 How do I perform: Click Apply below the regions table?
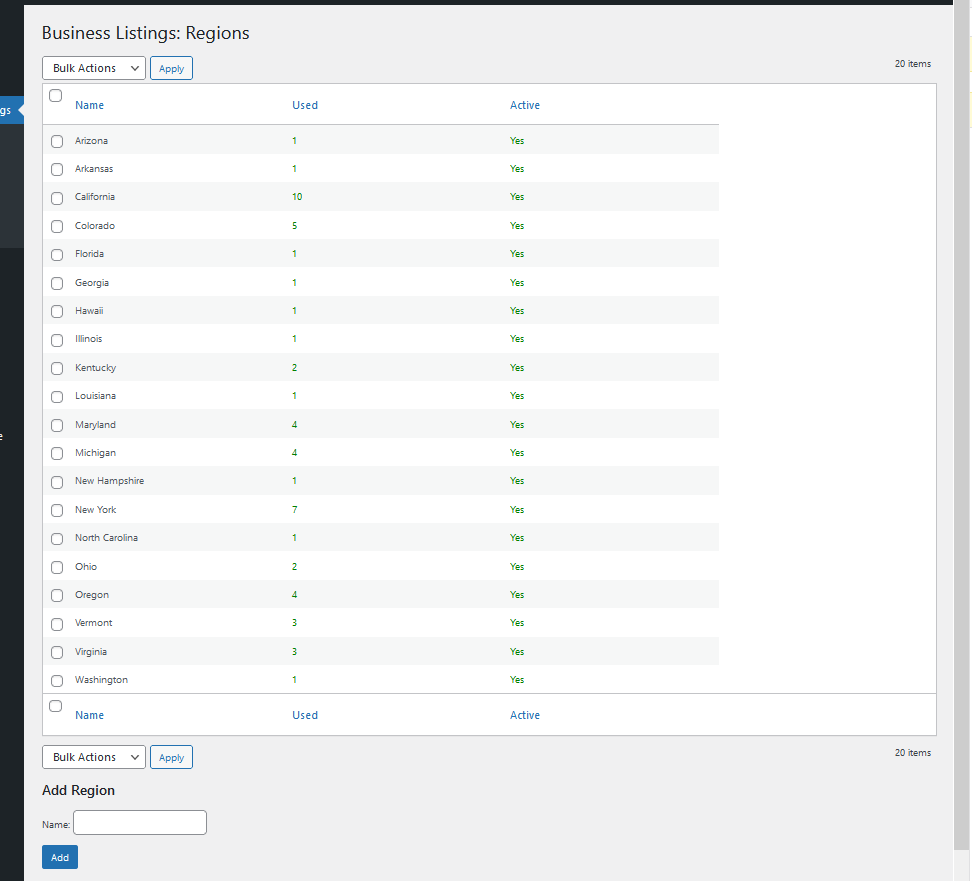[x=171, y=757]
